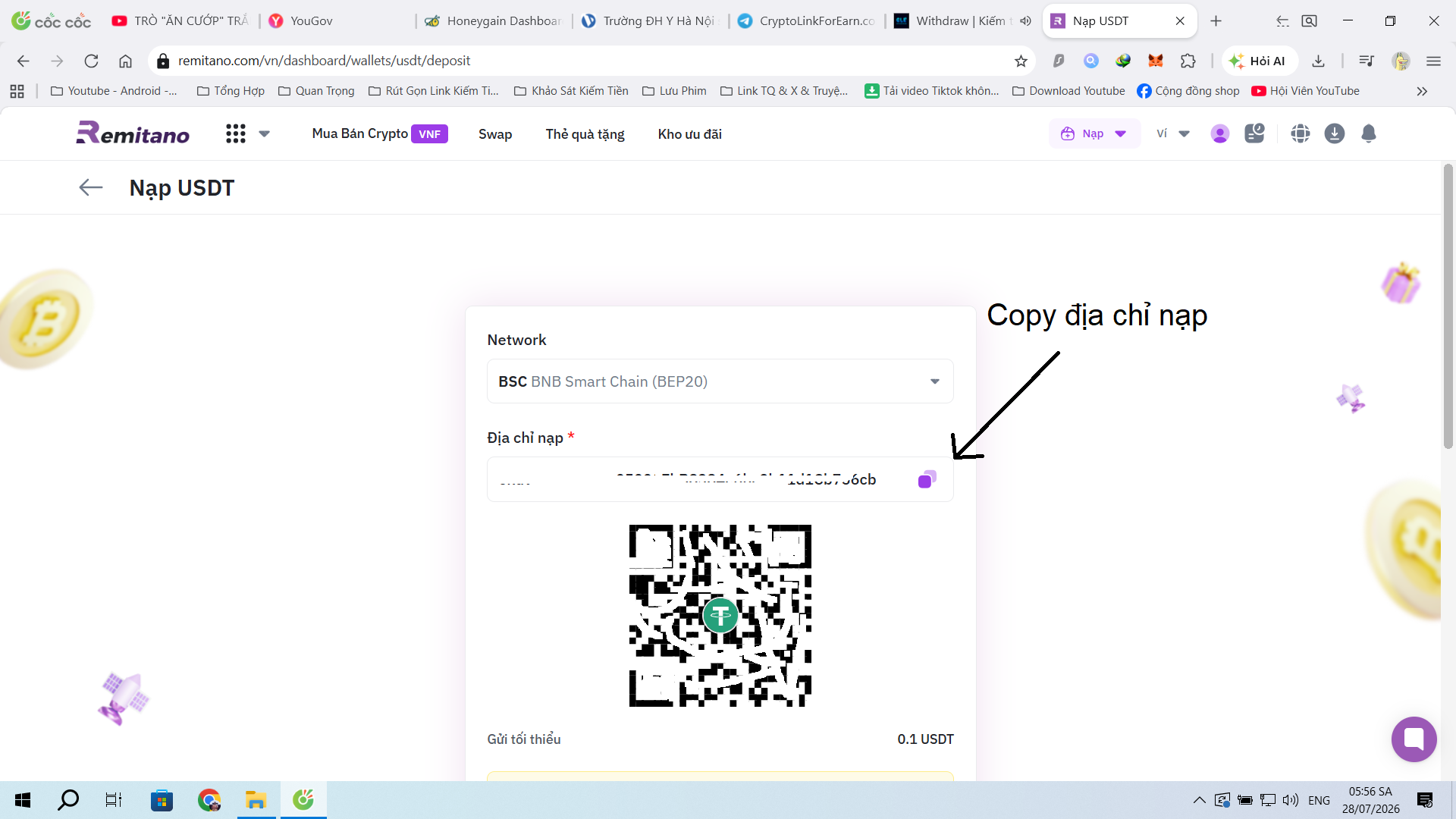Screen dimensions: 1456x819
Task: Open the Swap menu item
Action: pos(495,134)
